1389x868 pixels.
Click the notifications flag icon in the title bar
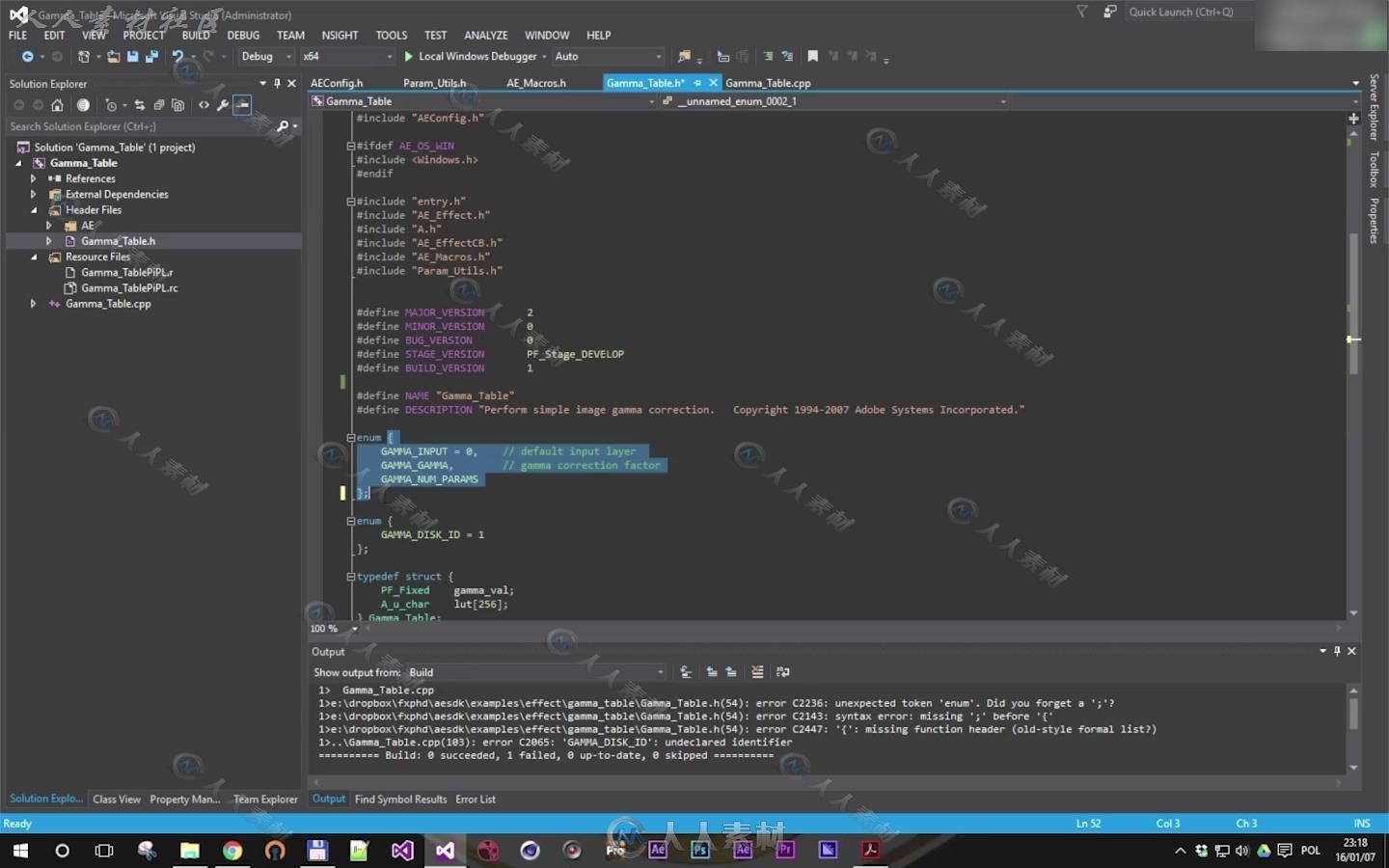[1082, 12]
